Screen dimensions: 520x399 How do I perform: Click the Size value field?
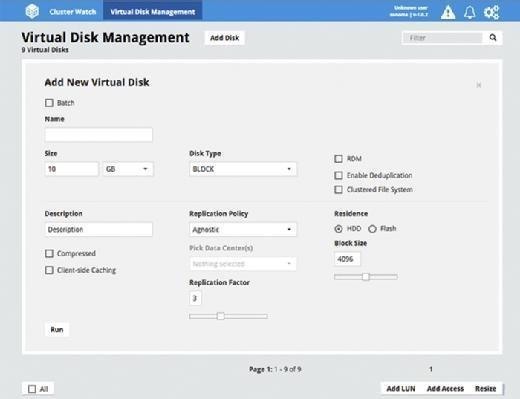coord(72,169)
